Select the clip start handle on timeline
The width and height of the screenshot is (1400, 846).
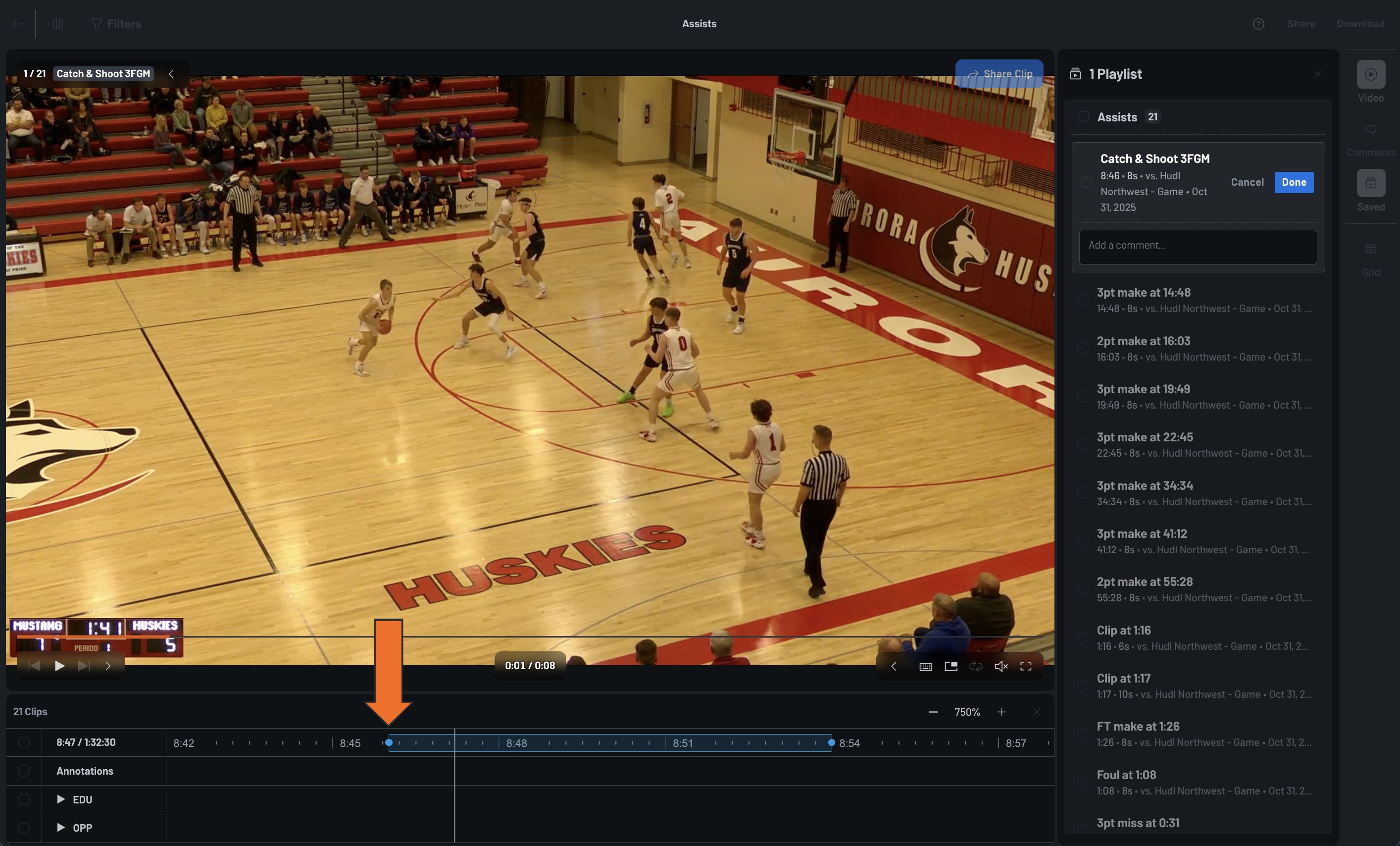(x=389, y=742)
